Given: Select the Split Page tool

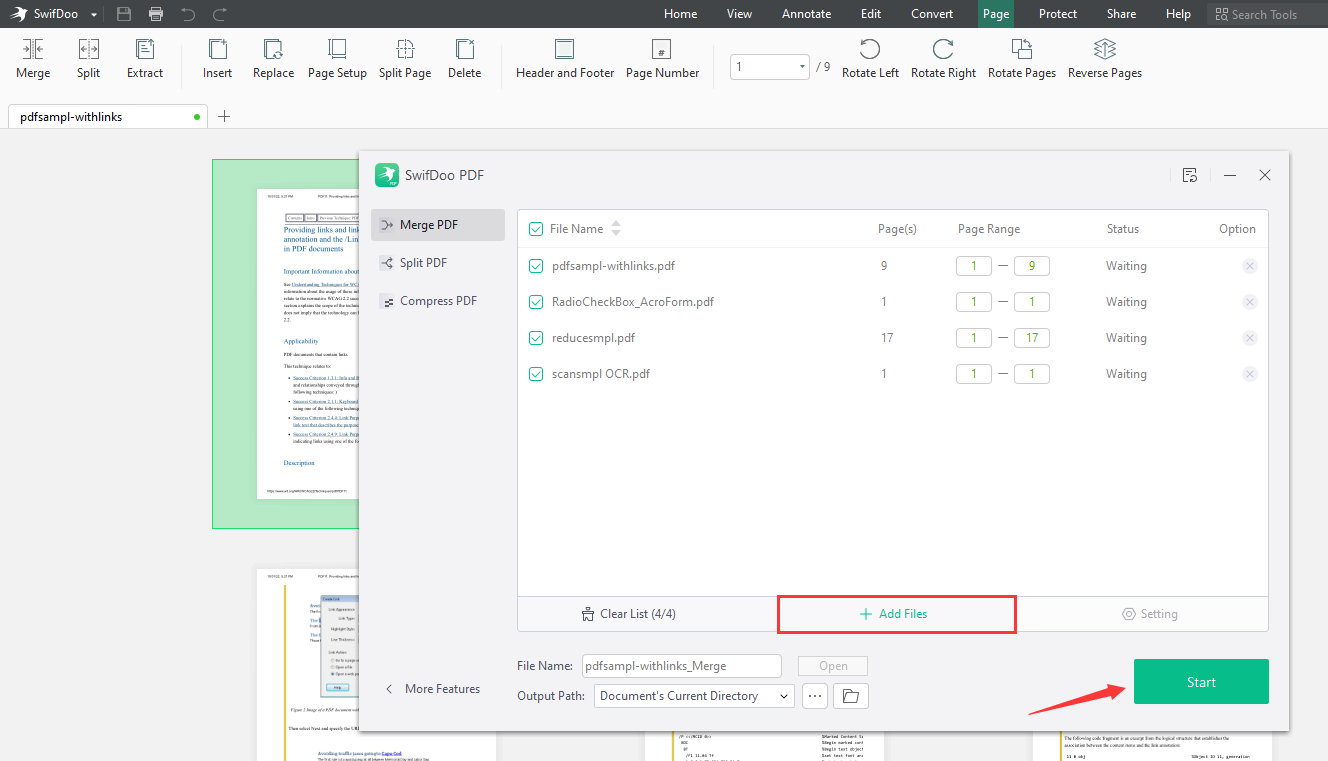Looking at the screenshot, I should tap(405, 59).
